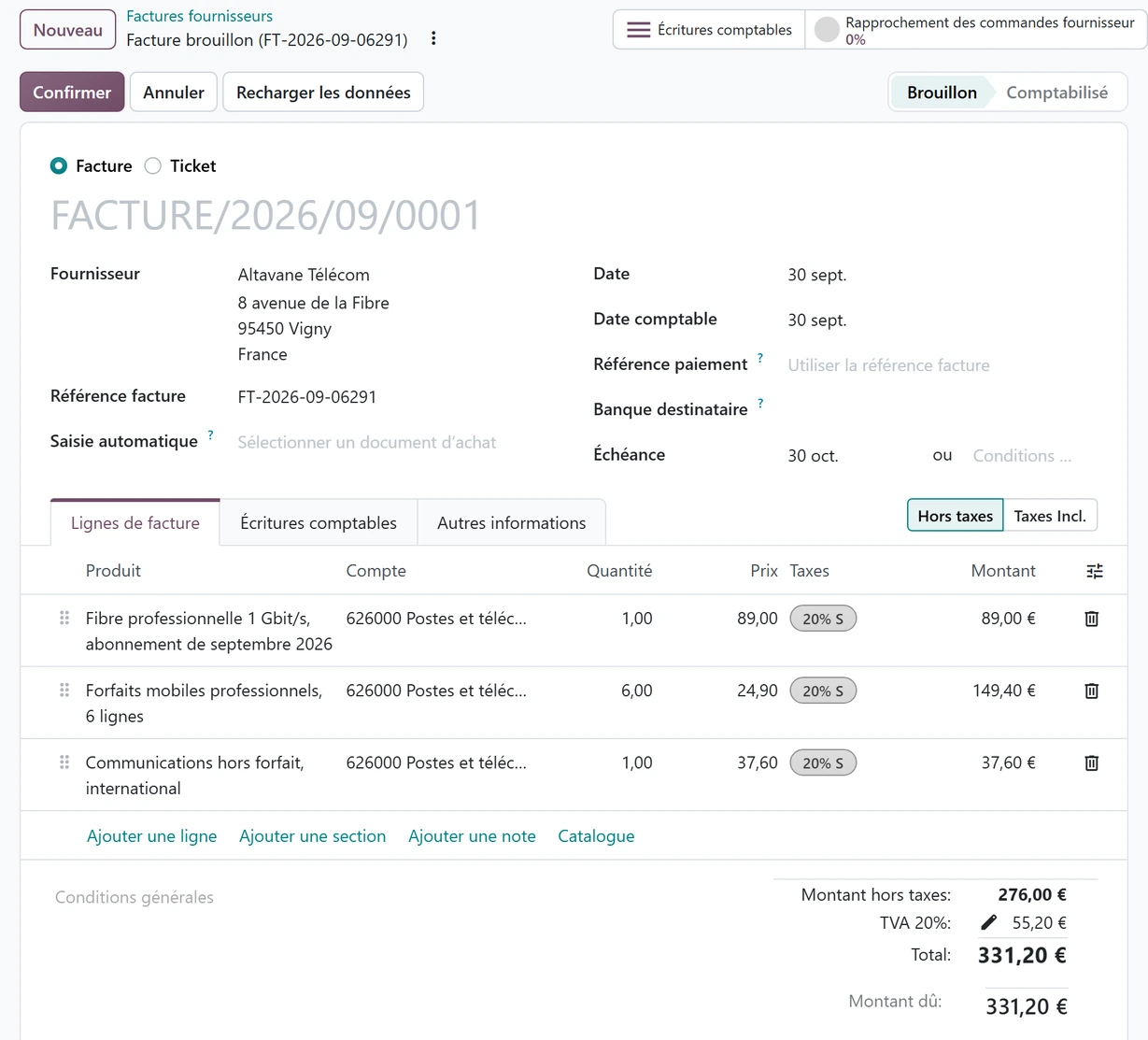1148x1040 pixels.
Task: Edit TVA 20% amount with the pencil icon
Action: [x=989, y=922]
